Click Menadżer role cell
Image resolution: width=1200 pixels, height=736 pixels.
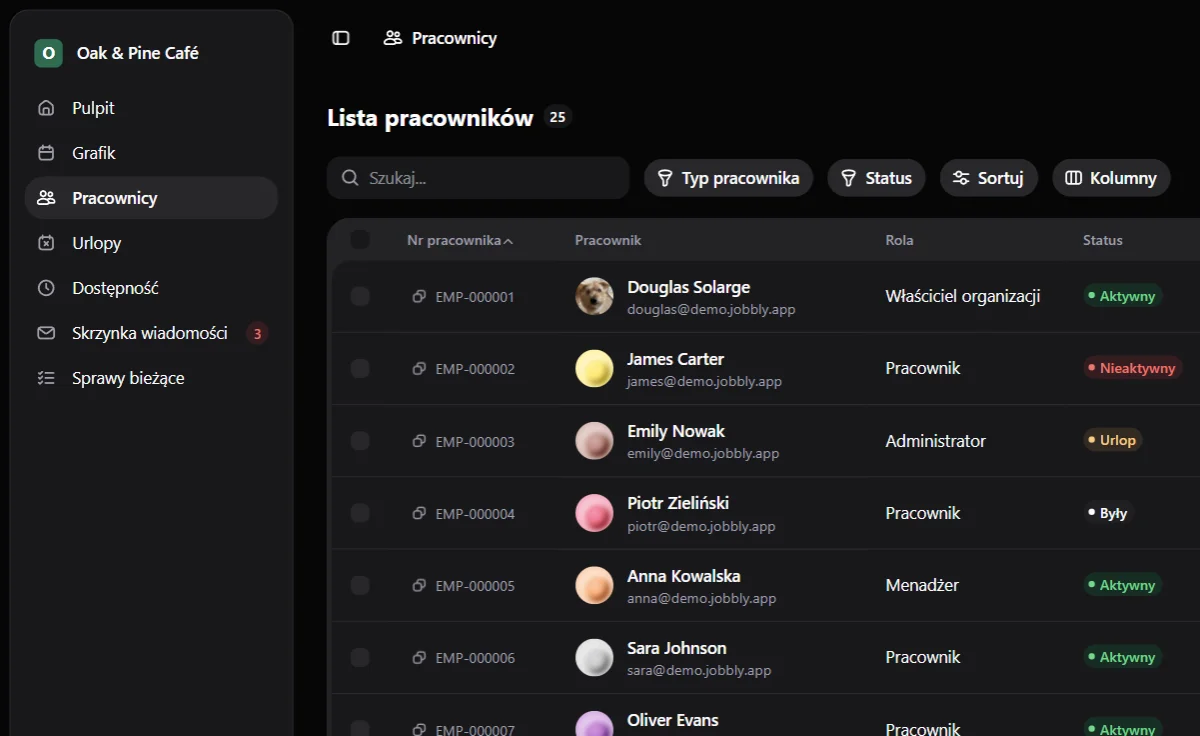922,585
